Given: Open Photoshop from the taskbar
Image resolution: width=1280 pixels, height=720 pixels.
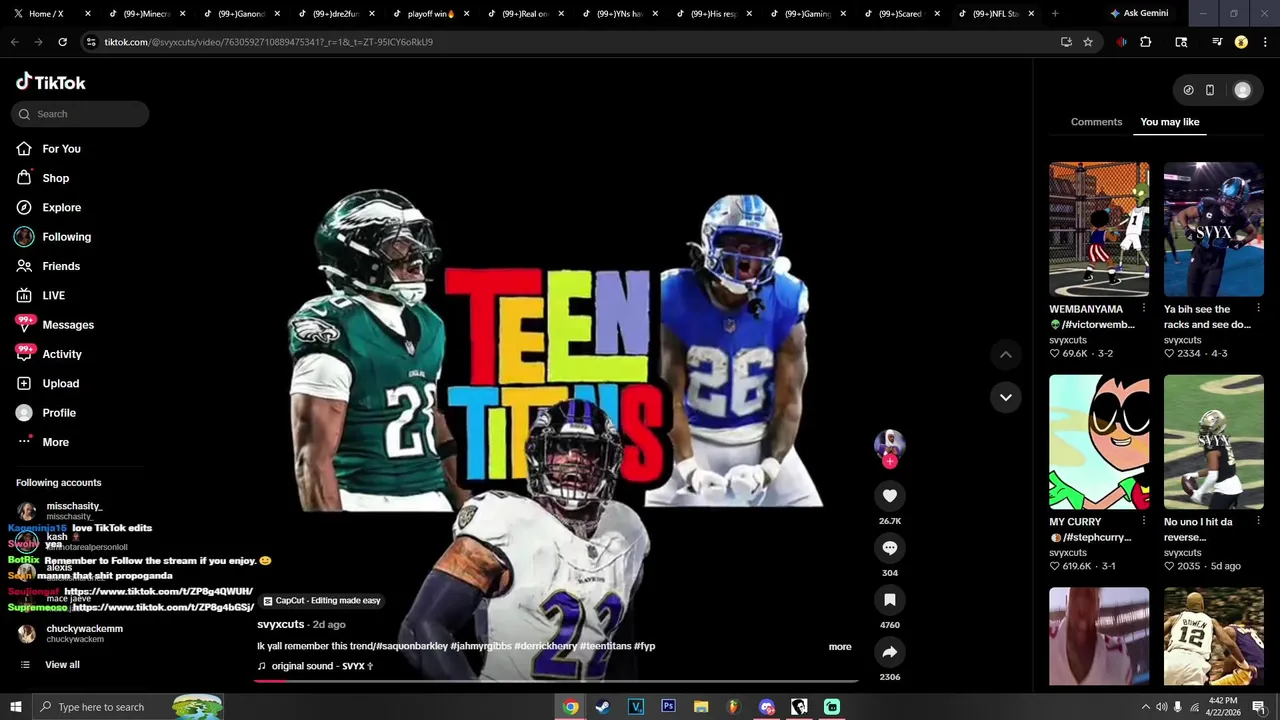Looking at the screenshot, I should 668,707.
